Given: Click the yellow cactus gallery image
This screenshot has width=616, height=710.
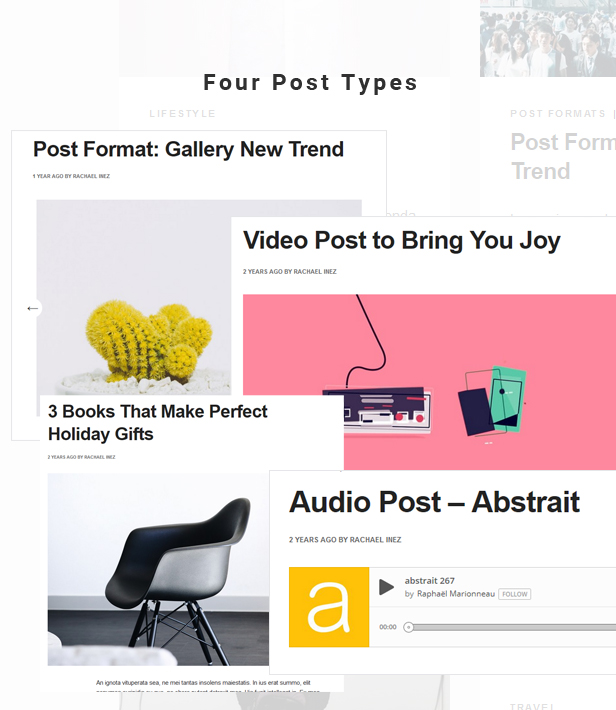Looking at the screenshot, I should point(134,297).
